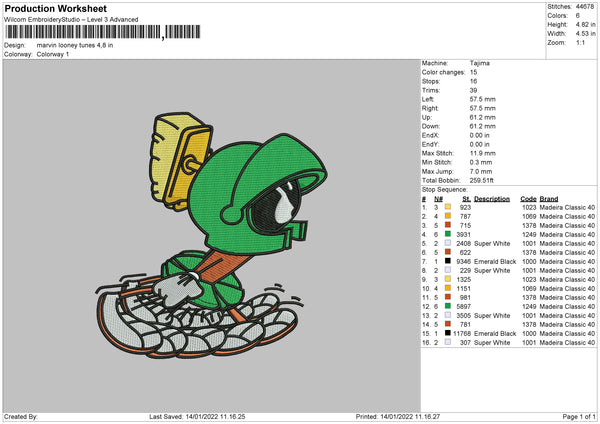The width and height of the screenshot is (600, 424).
Task: Click 'Super White' description in row 5
Action: tap(492, 243)
